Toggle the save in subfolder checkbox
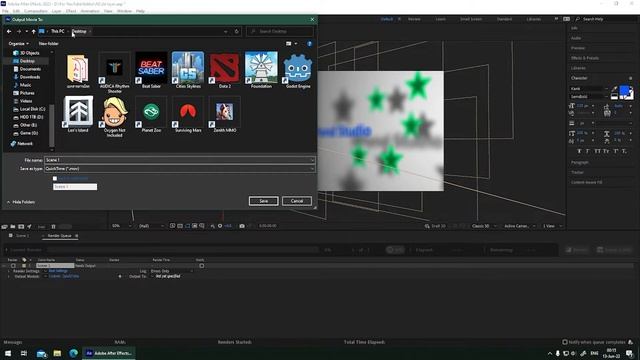640x360 pixels. 55,178
